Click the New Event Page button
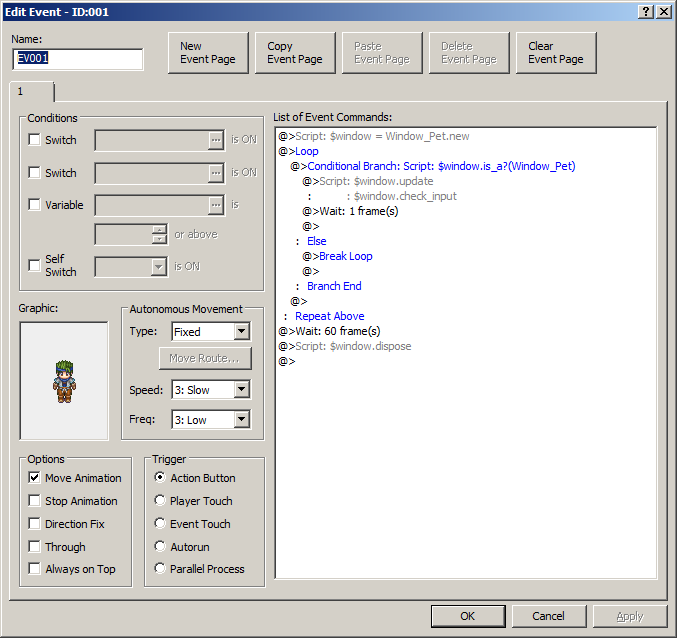677x638 pixels. click(x=208, y=53)
